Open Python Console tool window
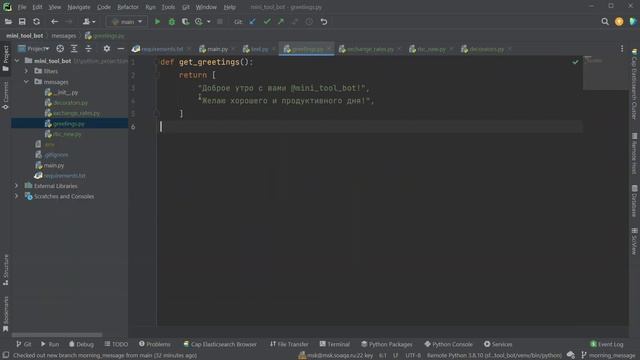This screenshot has width=640, height=360. click(x=448, y=344)
